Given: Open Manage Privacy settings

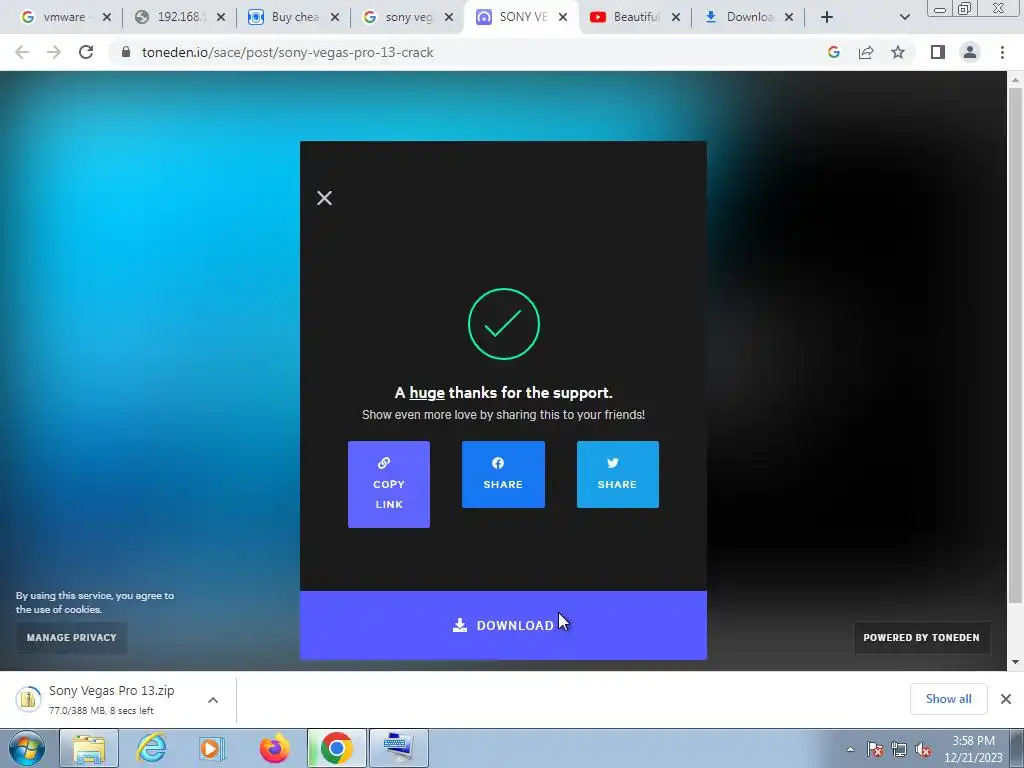Looking at the screenshot, I should click(x=71, y=637).
